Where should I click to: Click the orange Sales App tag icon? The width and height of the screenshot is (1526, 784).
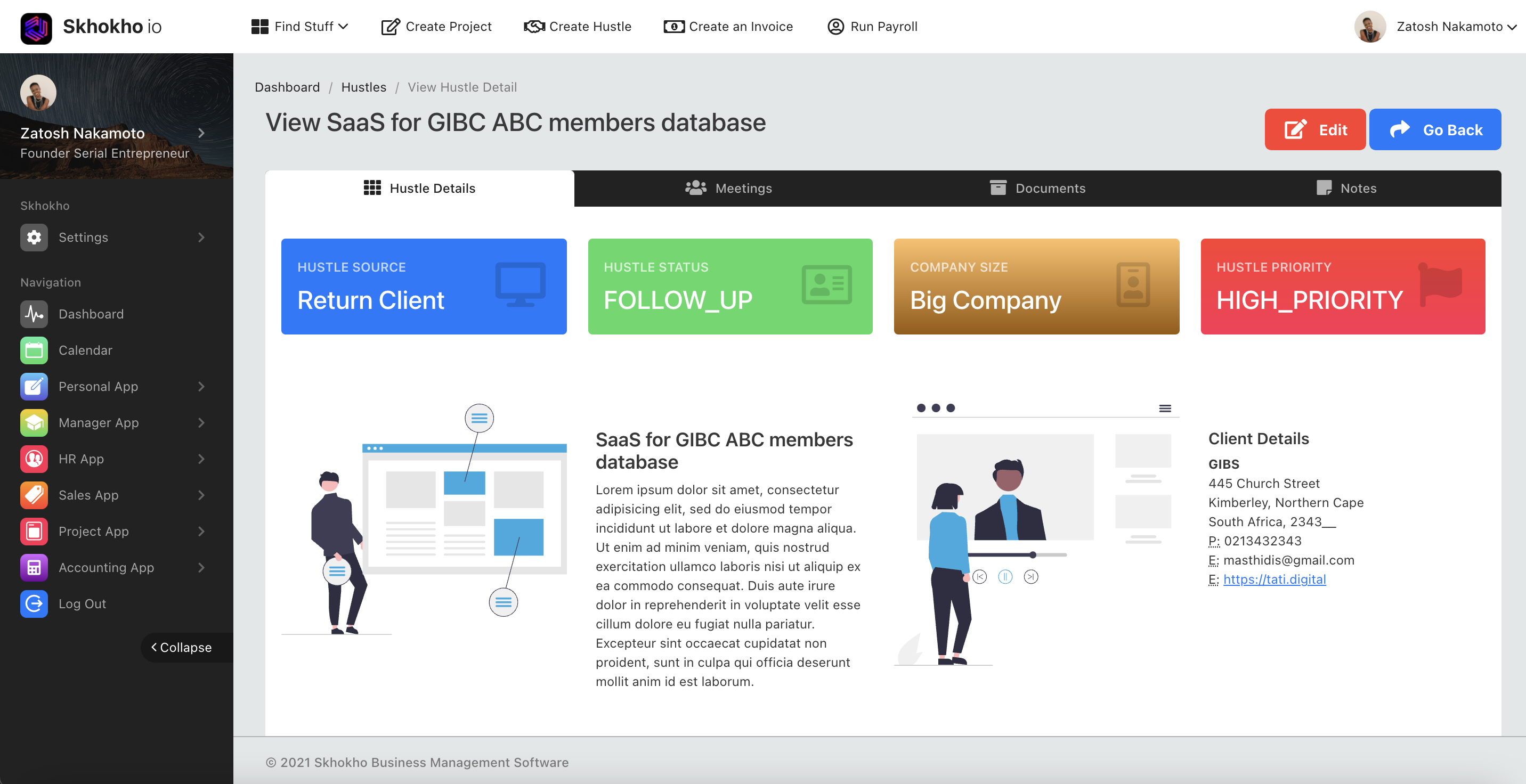click(34, 495)
